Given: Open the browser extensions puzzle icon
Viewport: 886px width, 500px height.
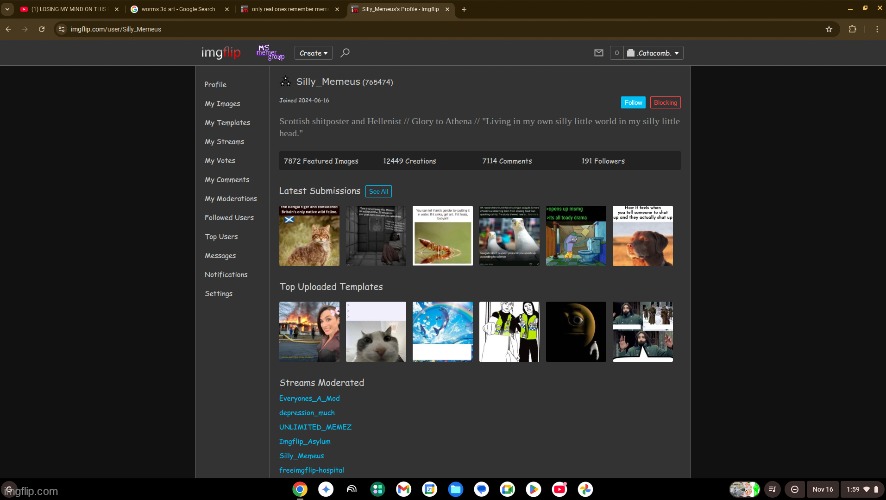Looking at the screenshot, I should (852, 29).
